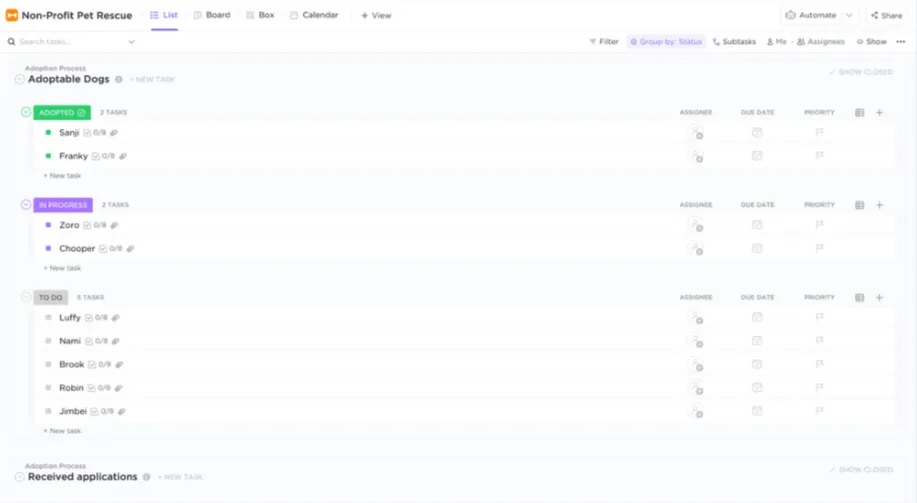The image size is (917, 503).
Task: Collapse the Adoptable Dogs list
Action: tap(19, 79)
